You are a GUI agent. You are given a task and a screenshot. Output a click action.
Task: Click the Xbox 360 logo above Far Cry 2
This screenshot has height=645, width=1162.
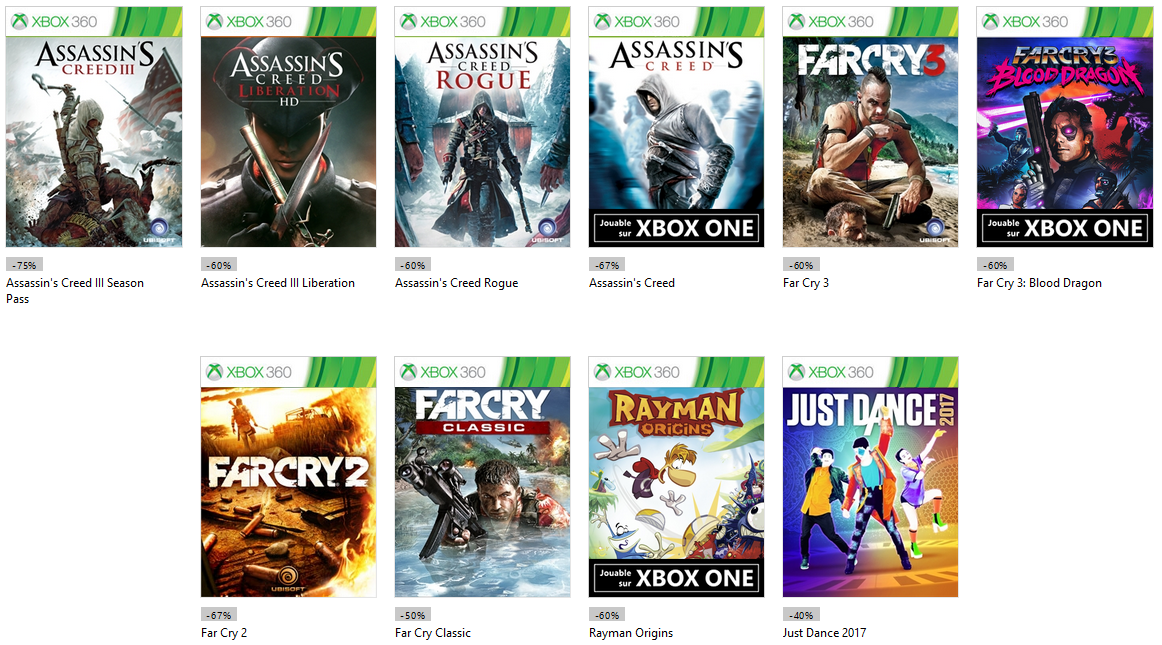tap(248, 371)
